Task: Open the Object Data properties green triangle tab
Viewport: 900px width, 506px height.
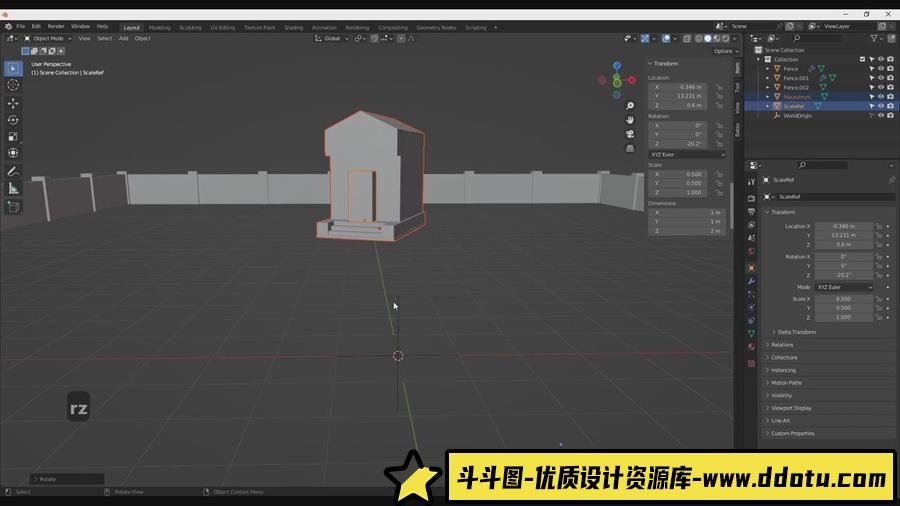Action: click(751, 333)
